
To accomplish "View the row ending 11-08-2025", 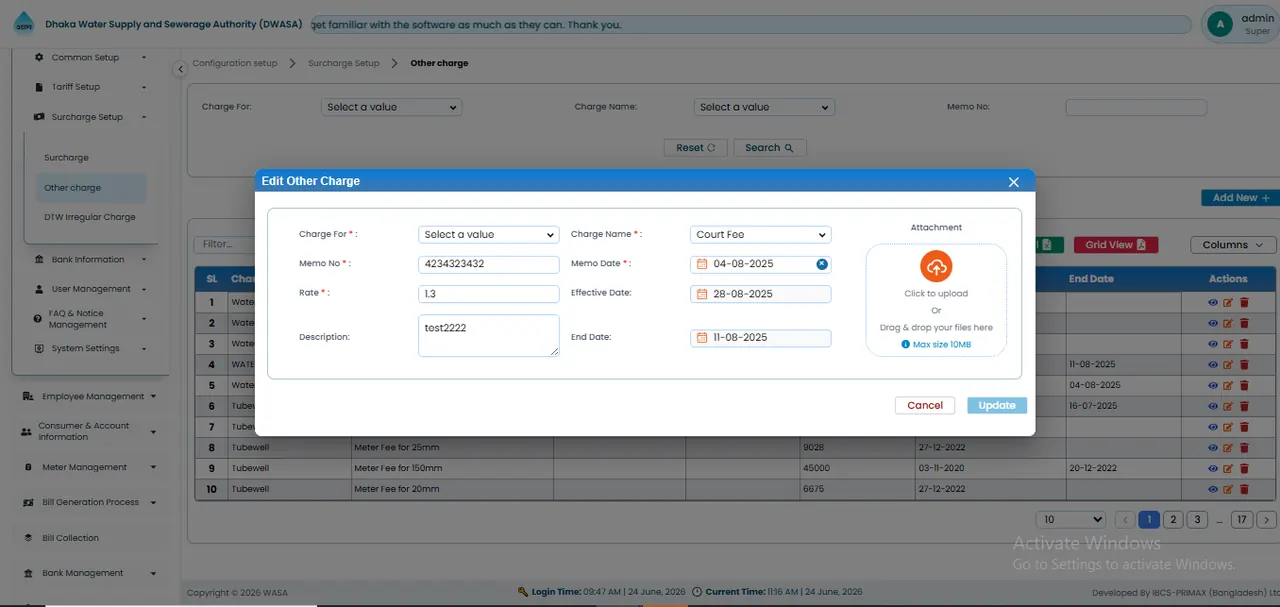I will [1213, 365].
